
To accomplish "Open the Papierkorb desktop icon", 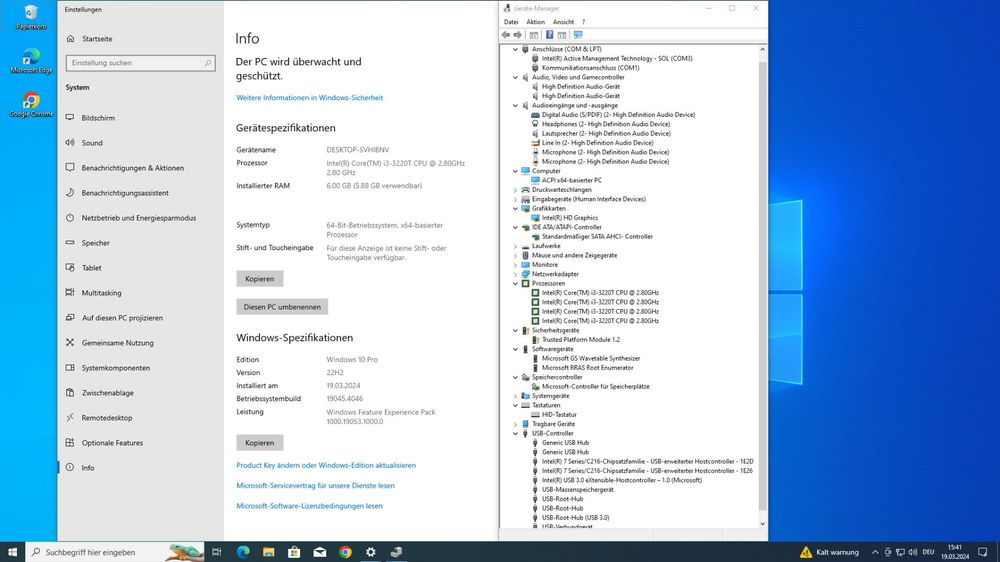I will click(x=31, y=14).
